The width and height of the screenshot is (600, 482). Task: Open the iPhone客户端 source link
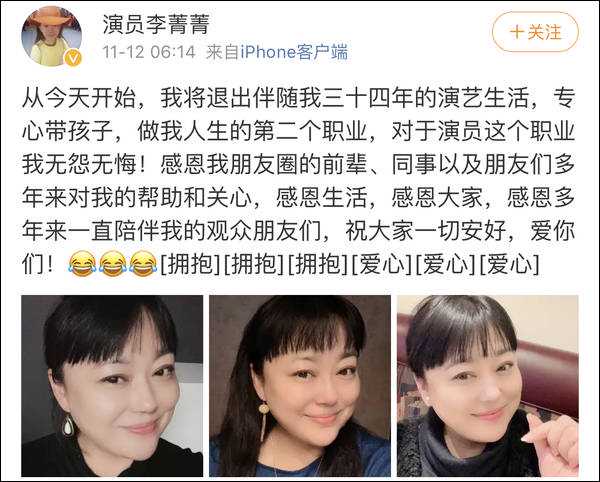coord(294,52)
